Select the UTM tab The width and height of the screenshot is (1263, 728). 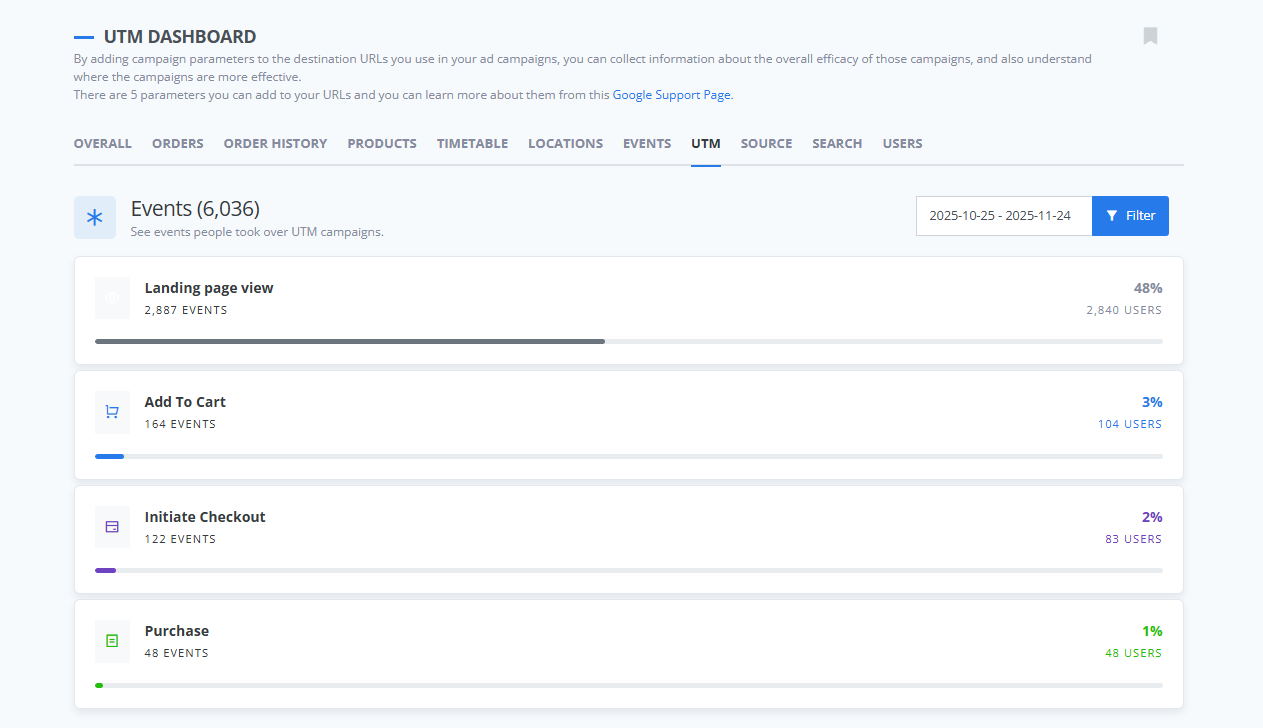[x=706, y=144]
